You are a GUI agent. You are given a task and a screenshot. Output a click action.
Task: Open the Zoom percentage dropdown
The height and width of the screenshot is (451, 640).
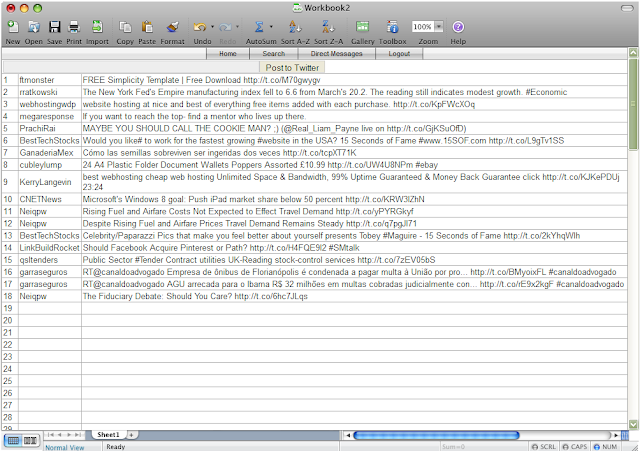(439, 27)
